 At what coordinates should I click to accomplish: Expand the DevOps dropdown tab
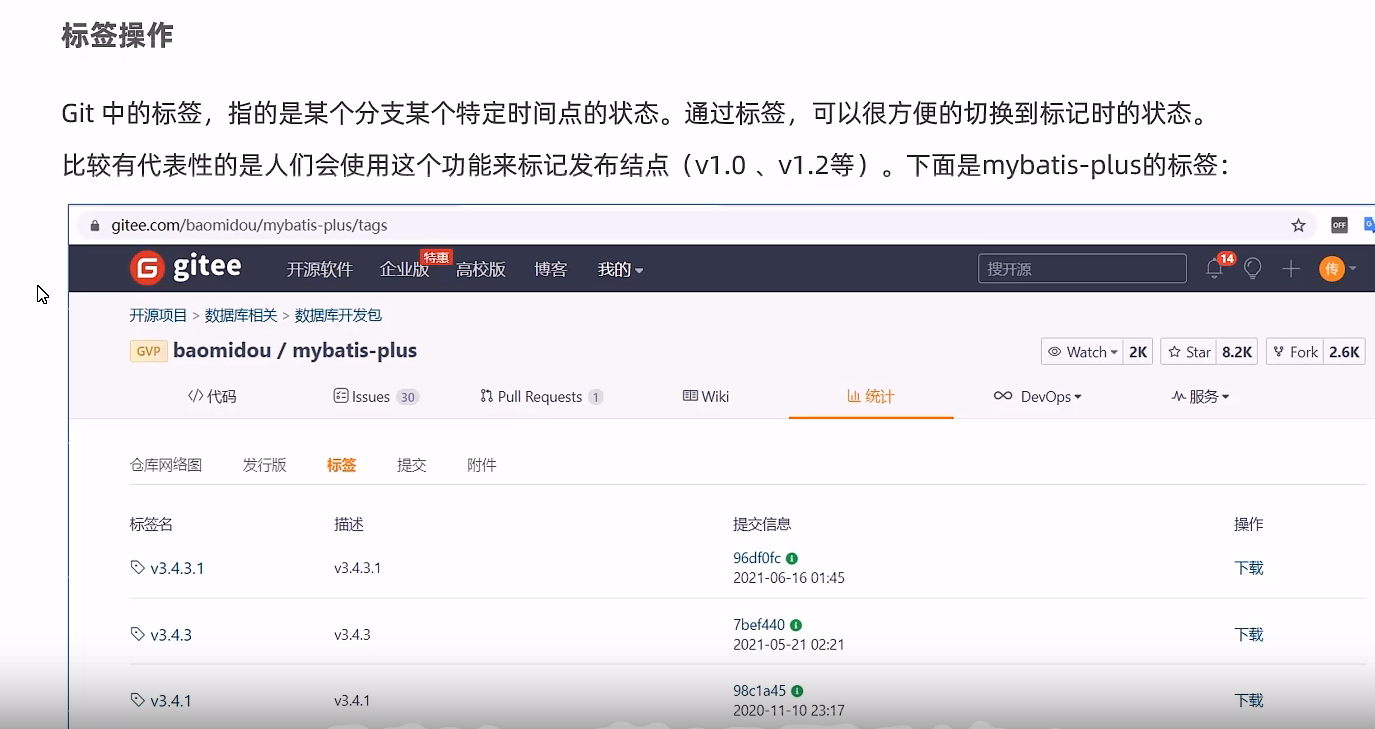tap(1038, 396)
